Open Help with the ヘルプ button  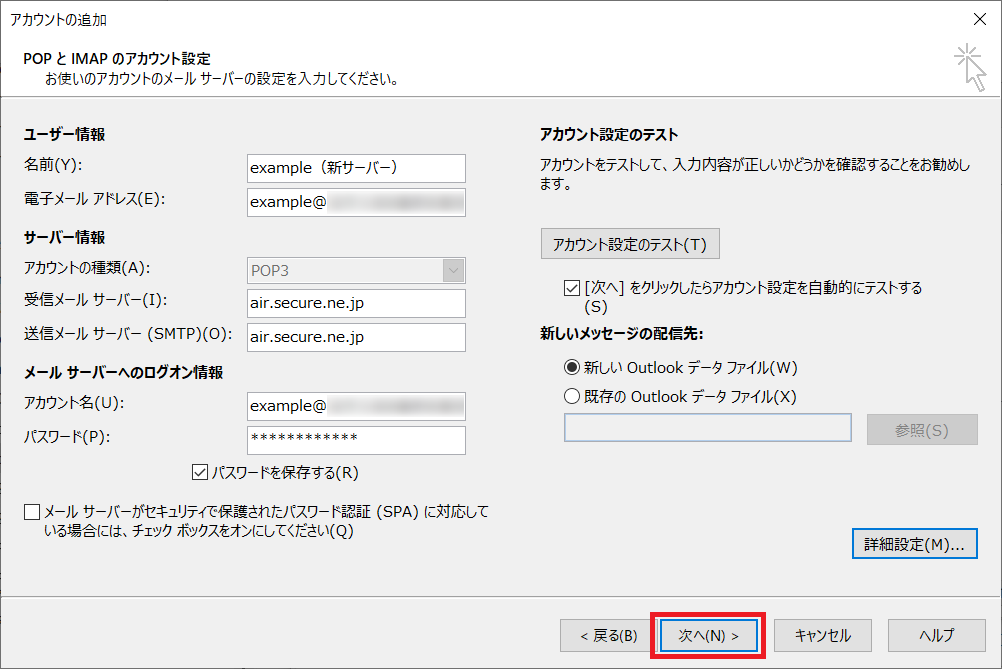click(x=936, y=635)
